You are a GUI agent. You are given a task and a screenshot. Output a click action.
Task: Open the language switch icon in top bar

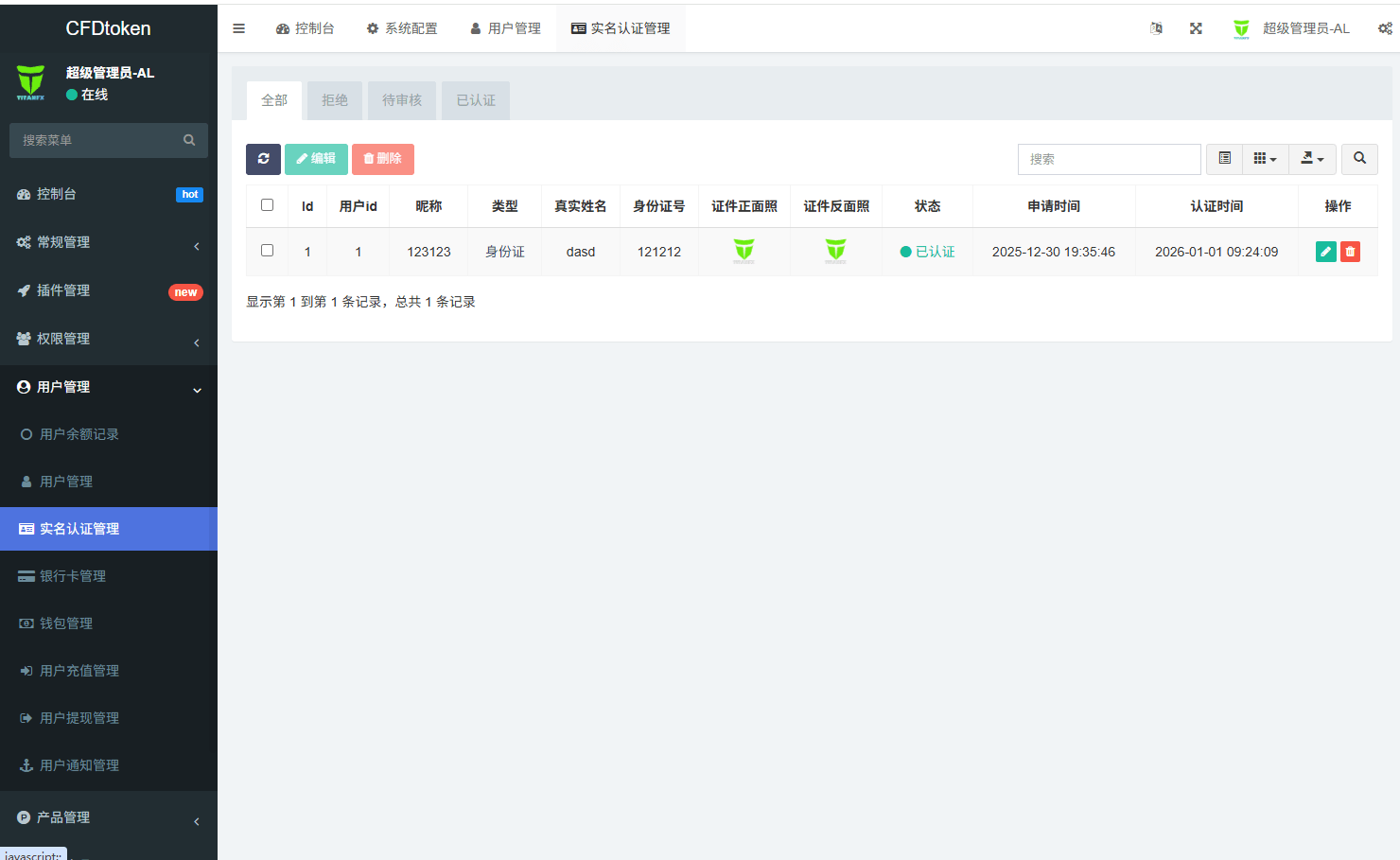(x=1156, y=28)
